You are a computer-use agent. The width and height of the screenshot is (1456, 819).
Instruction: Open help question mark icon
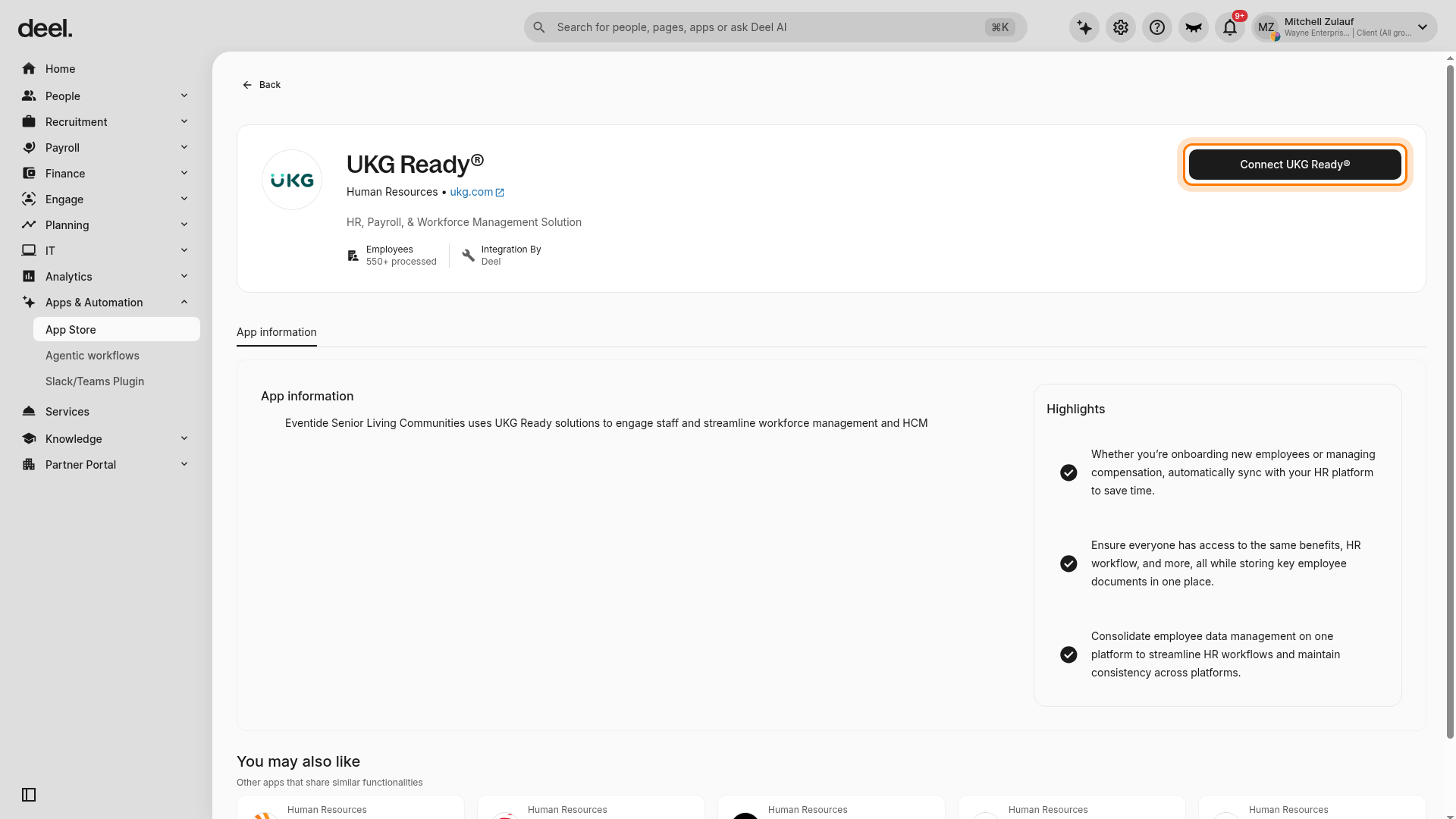pos(1157,28)
